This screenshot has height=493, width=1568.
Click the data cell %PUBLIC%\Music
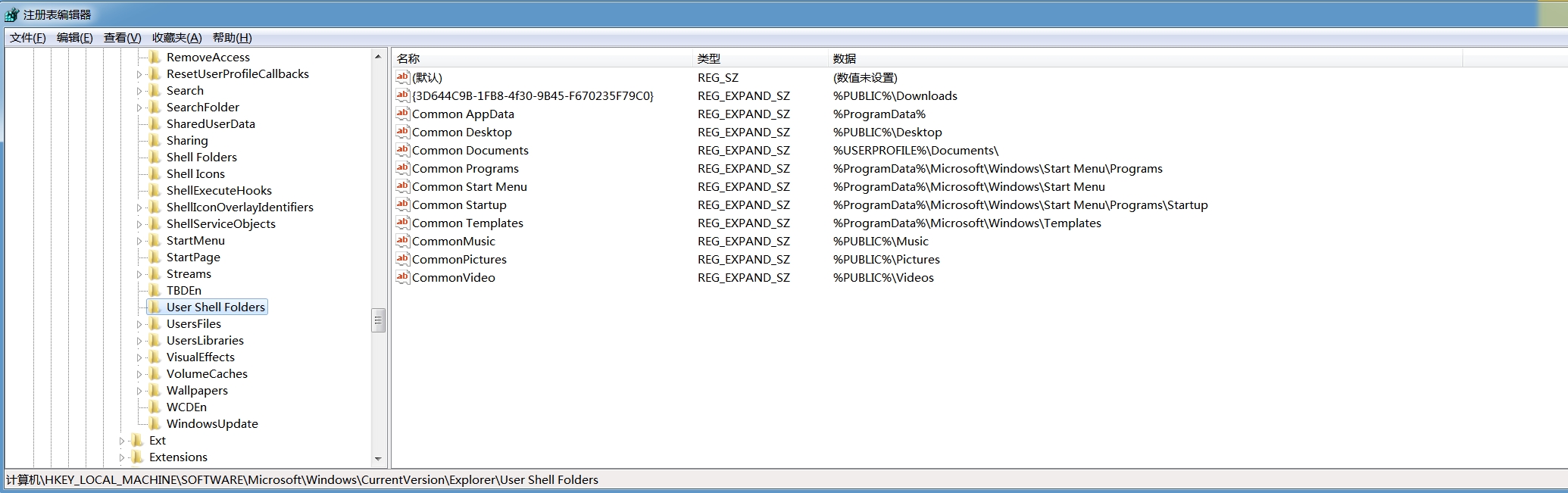(881, 241)
